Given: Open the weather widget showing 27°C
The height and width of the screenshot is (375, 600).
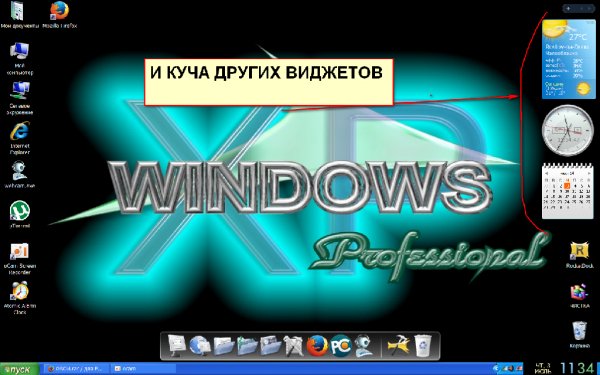Looking at the screenshot, I should click(x=569, y=59).
